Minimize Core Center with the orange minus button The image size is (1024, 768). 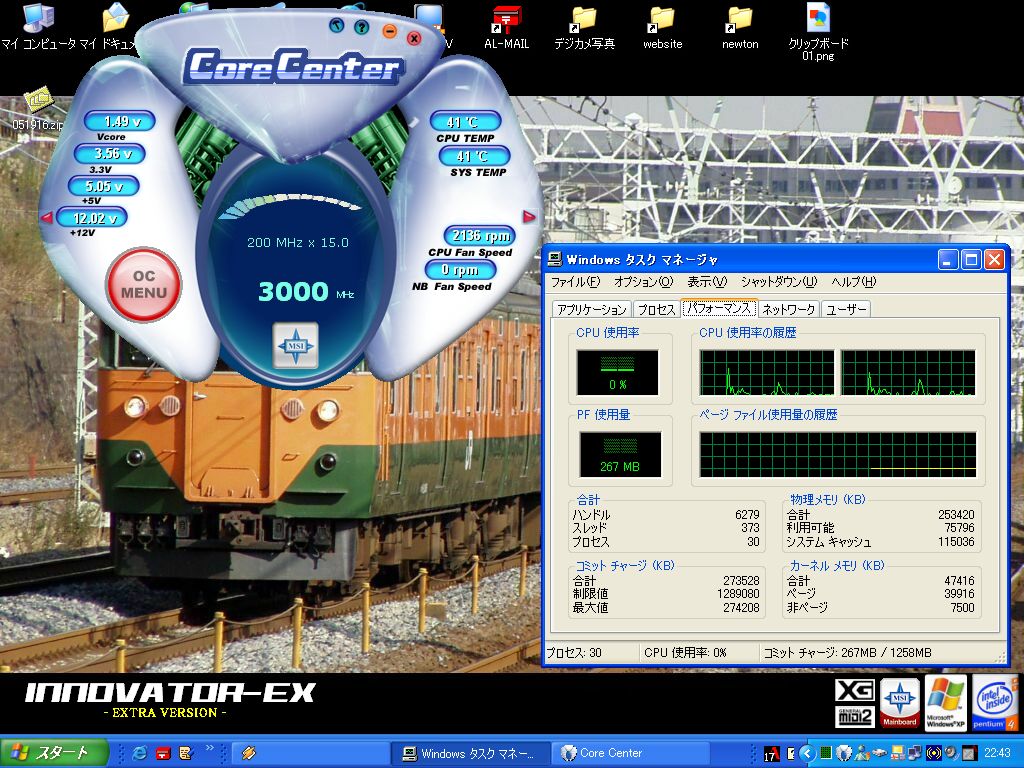pos(389,31)
